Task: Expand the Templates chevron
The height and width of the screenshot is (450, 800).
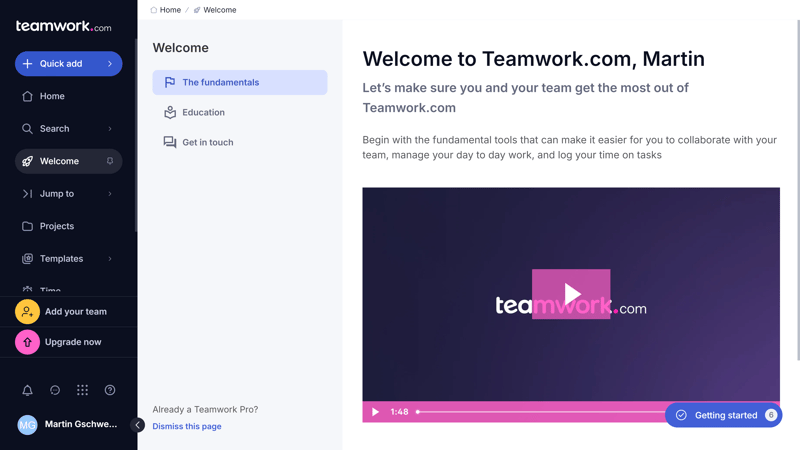Action: [110, 259]
